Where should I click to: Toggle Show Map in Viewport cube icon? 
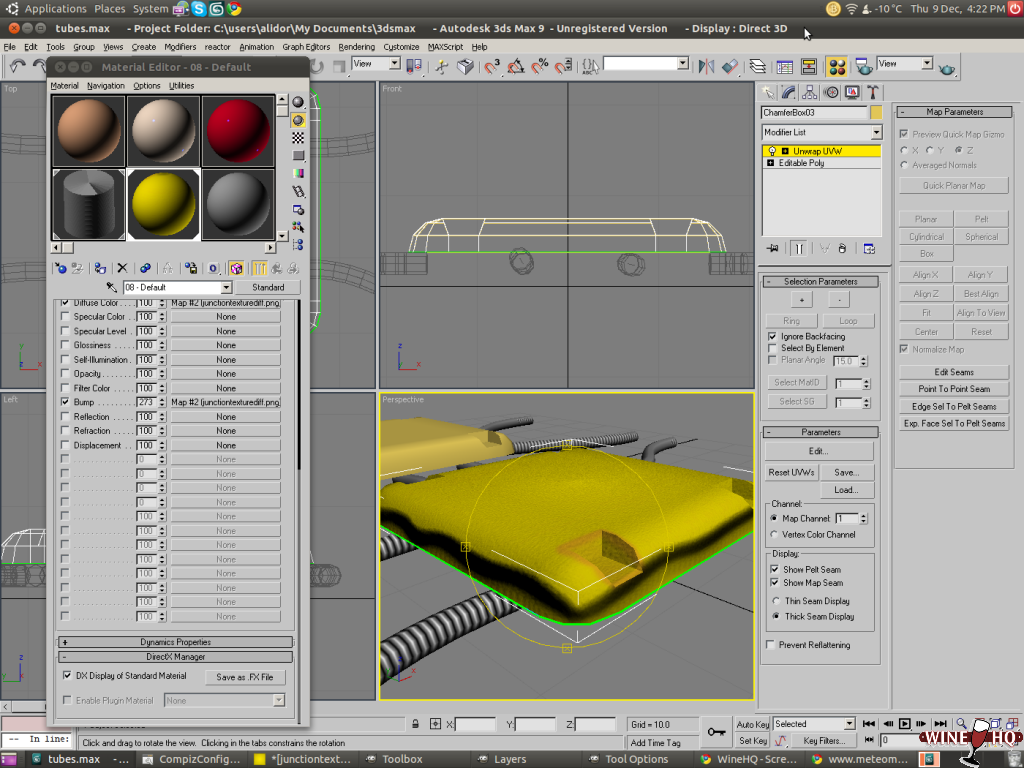[x=236, y=268]
